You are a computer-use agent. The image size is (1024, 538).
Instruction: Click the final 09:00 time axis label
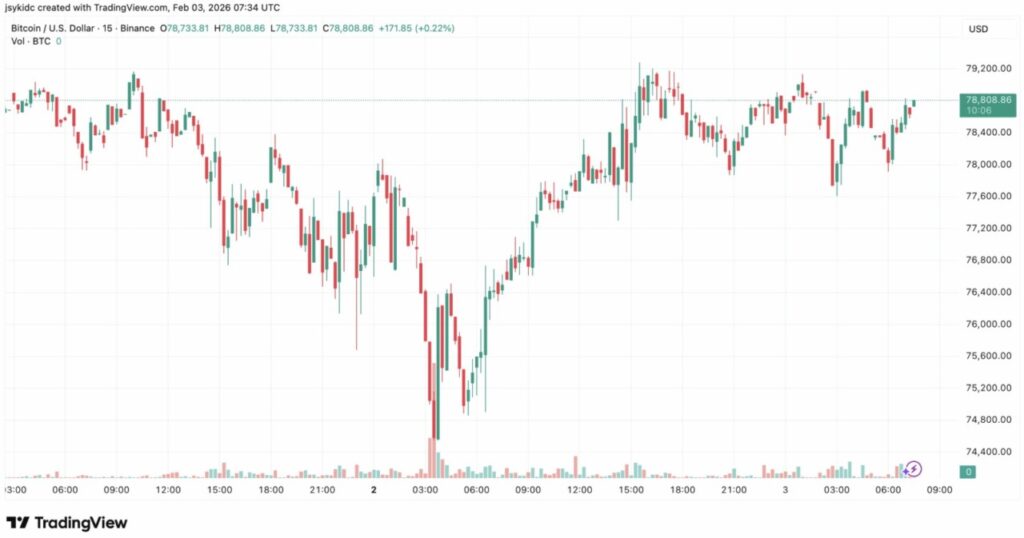pyautogui.click(x=938, y=490)
